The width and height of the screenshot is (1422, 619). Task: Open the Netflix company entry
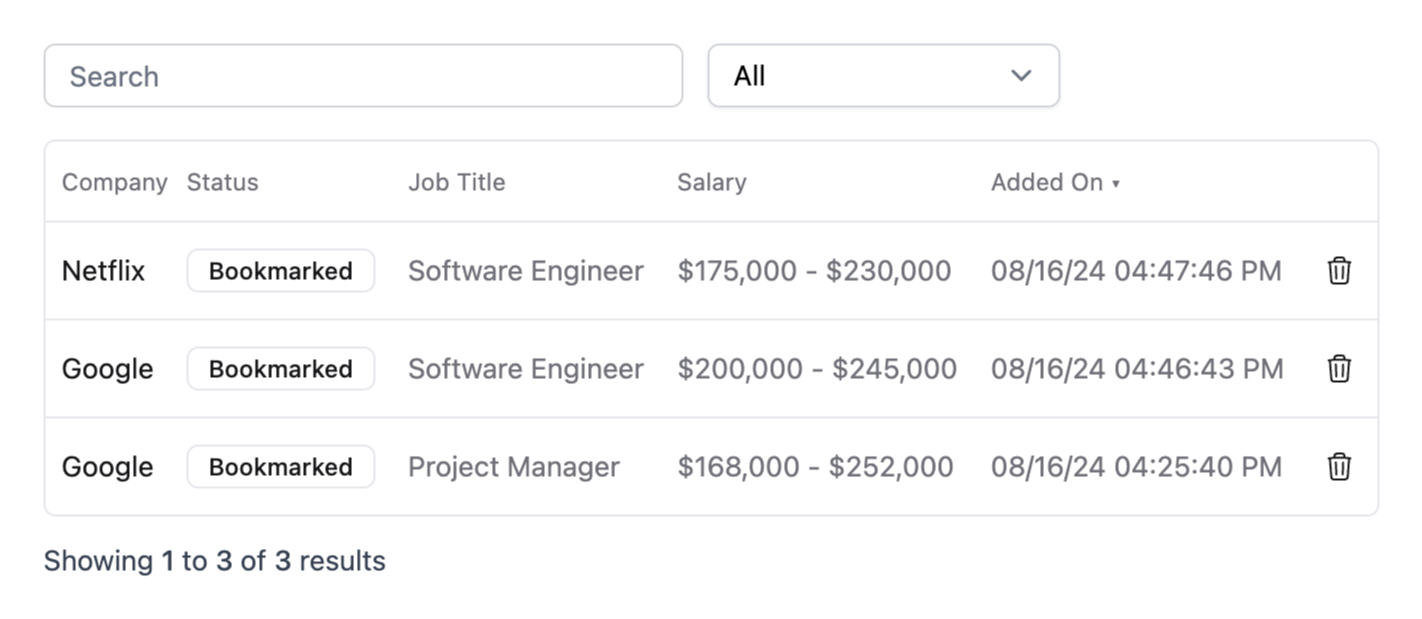(103, 271)
